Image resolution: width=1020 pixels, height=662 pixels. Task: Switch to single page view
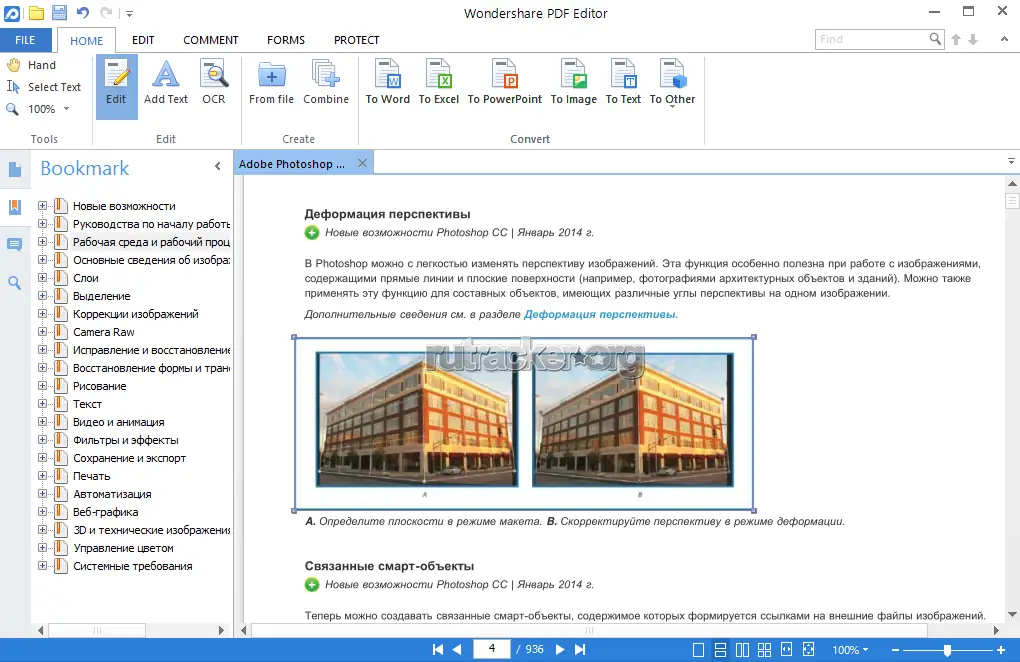(x=699, y=650)
